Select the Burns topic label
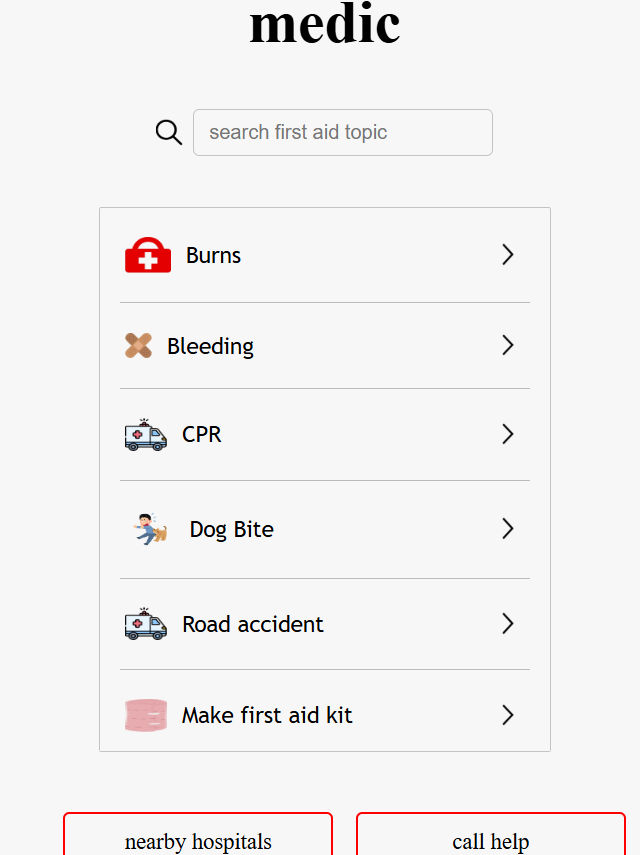640x855 pixels. pos(213,255)
